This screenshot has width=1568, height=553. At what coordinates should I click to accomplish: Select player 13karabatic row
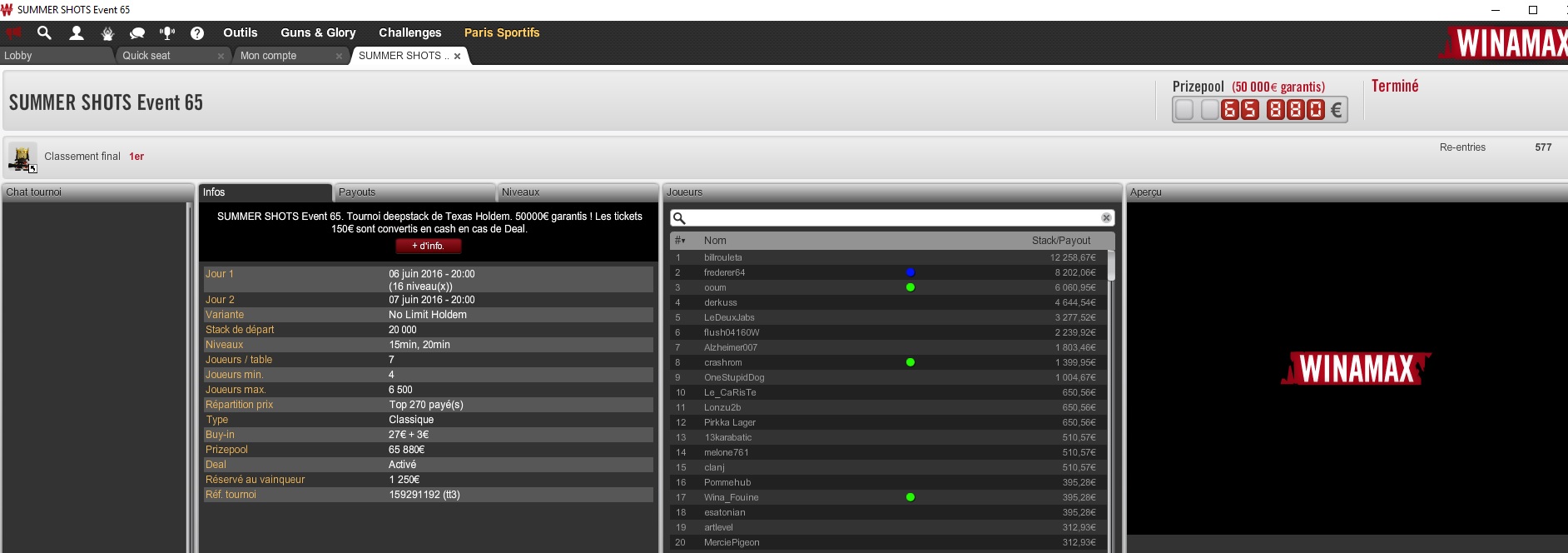click(888, 437)
